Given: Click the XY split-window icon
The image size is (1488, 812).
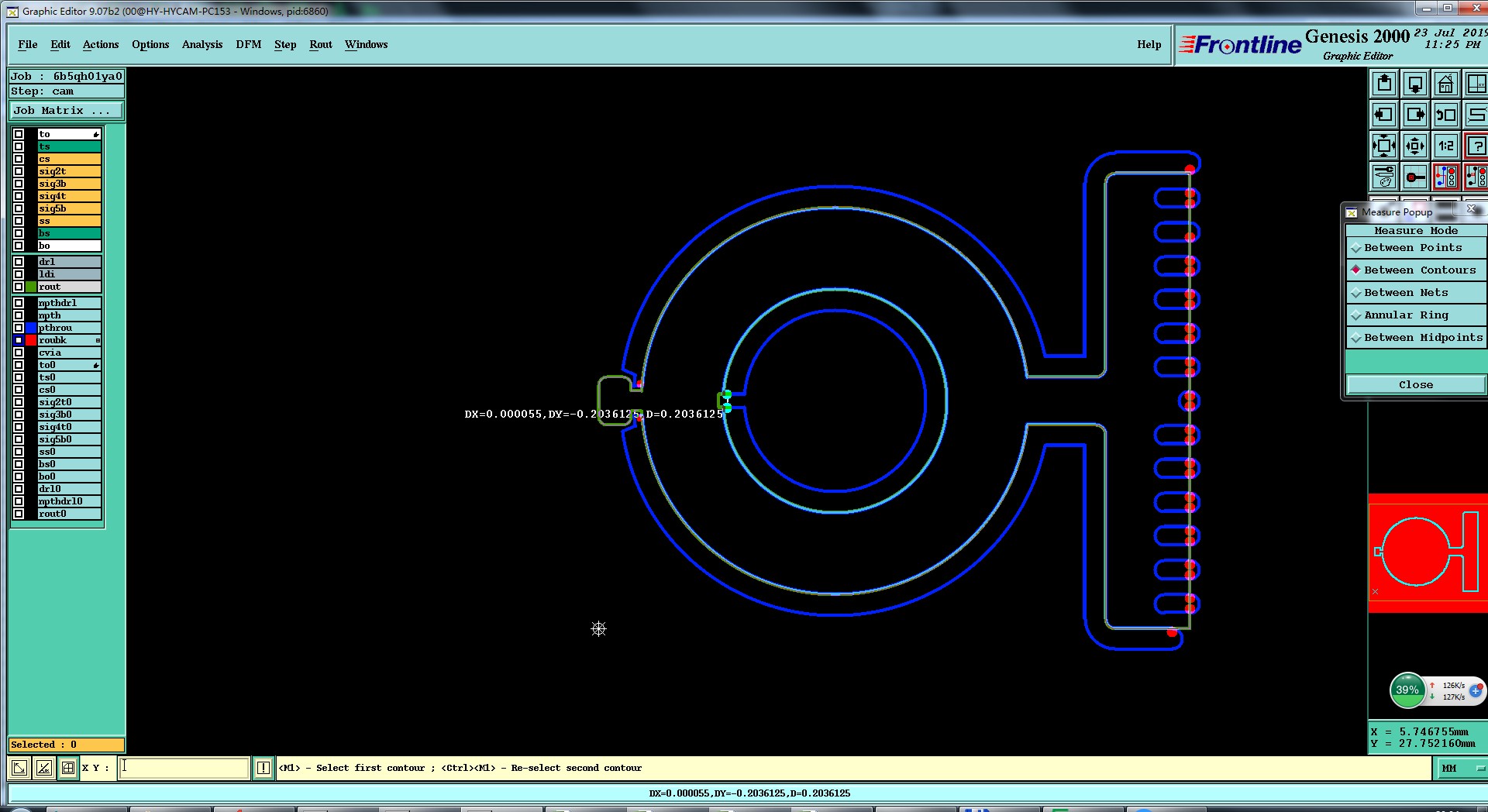Looking at the screenshot, I should [1476, 84].
